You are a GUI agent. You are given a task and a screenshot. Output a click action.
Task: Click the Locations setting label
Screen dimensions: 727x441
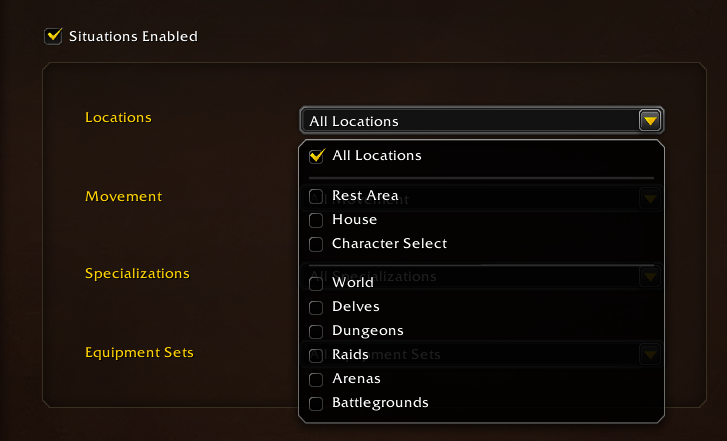click(118, 117)
